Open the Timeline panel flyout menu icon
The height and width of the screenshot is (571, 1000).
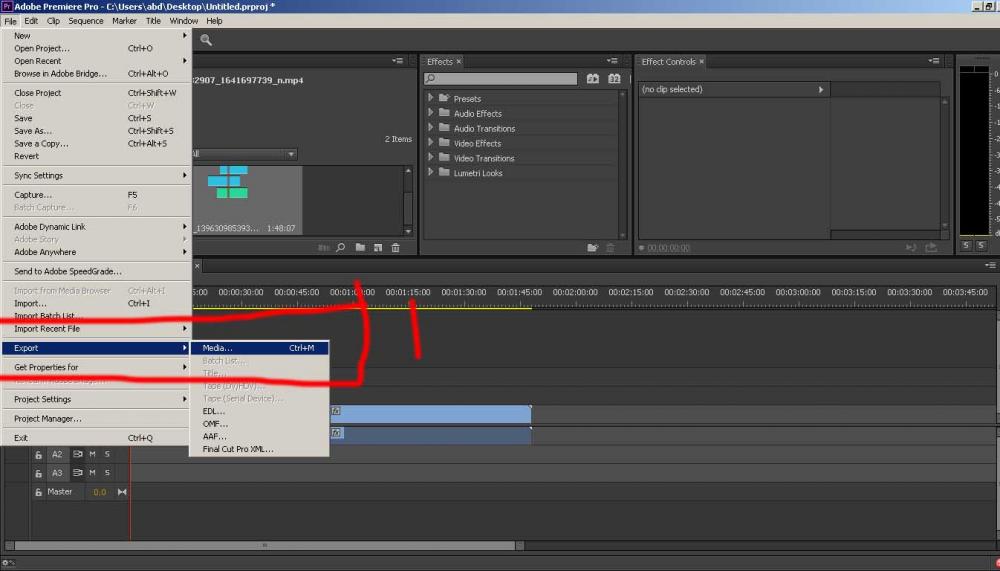[990, 265]
